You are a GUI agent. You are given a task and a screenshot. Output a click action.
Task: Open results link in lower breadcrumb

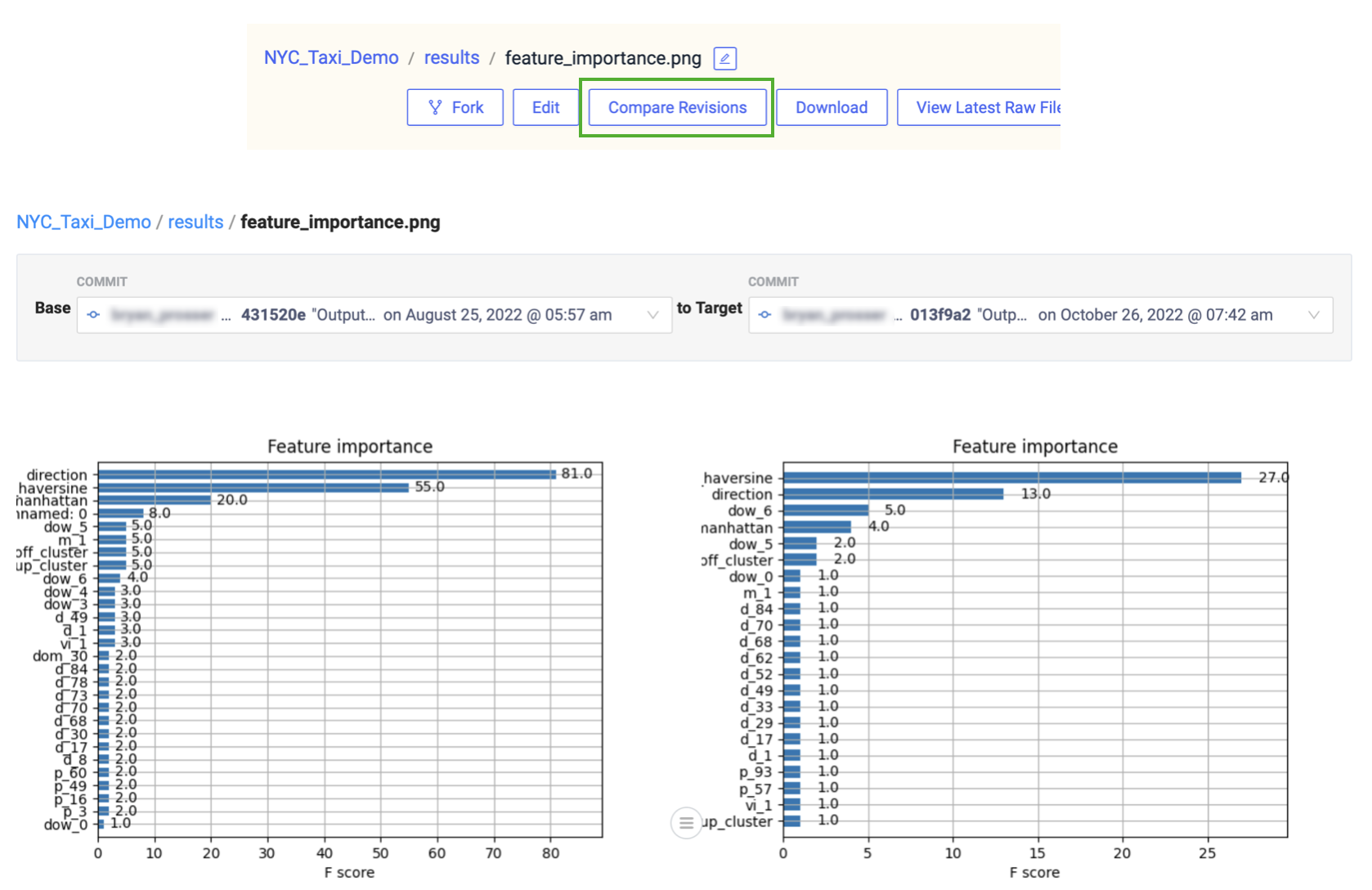click(195, 222)
